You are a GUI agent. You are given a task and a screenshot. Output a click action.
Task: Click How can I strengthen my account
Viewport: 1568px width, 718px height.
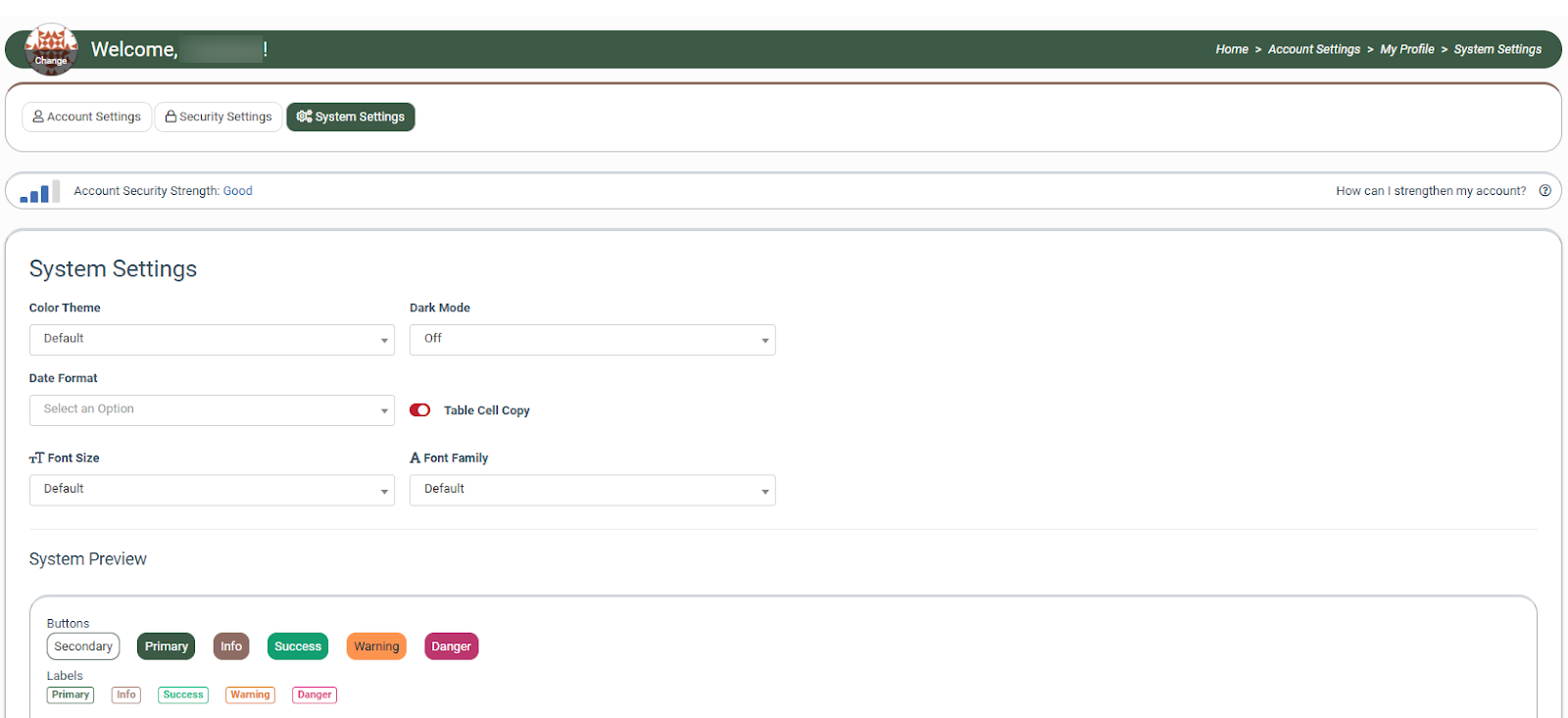pos(1430,191)
